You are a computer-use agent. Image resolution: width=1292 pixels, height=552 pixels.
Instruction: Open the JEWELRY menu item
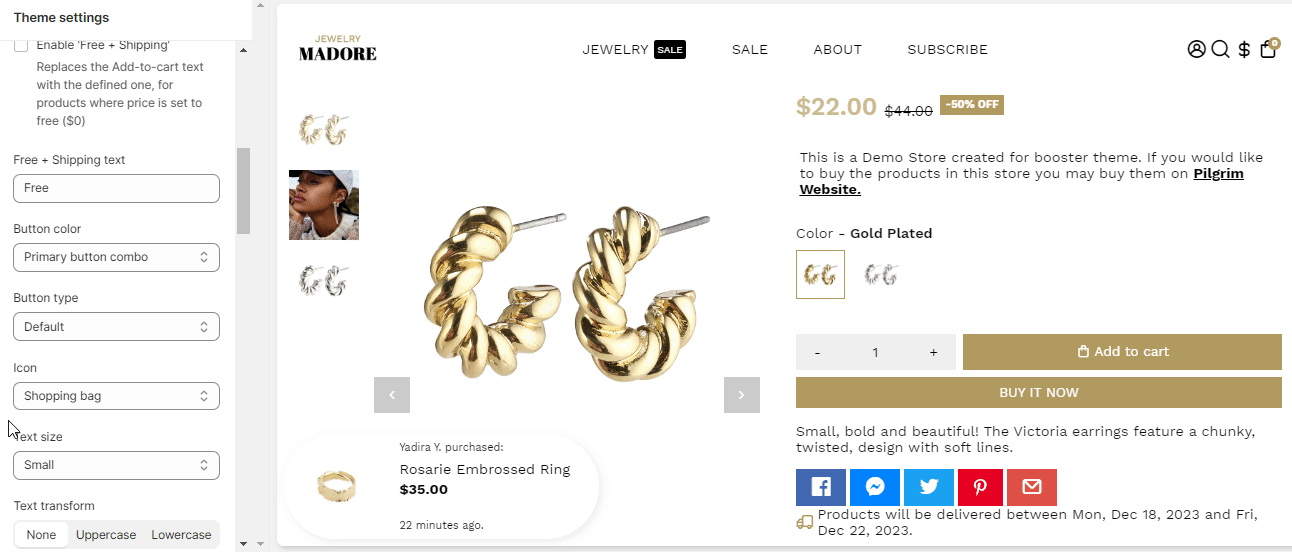click(x=616, y=50)
